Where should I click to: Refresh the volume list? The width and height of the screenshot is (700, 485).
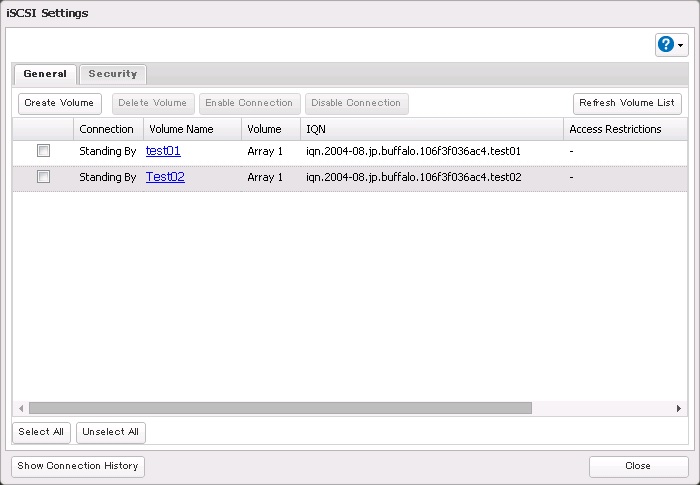(627, 103)
